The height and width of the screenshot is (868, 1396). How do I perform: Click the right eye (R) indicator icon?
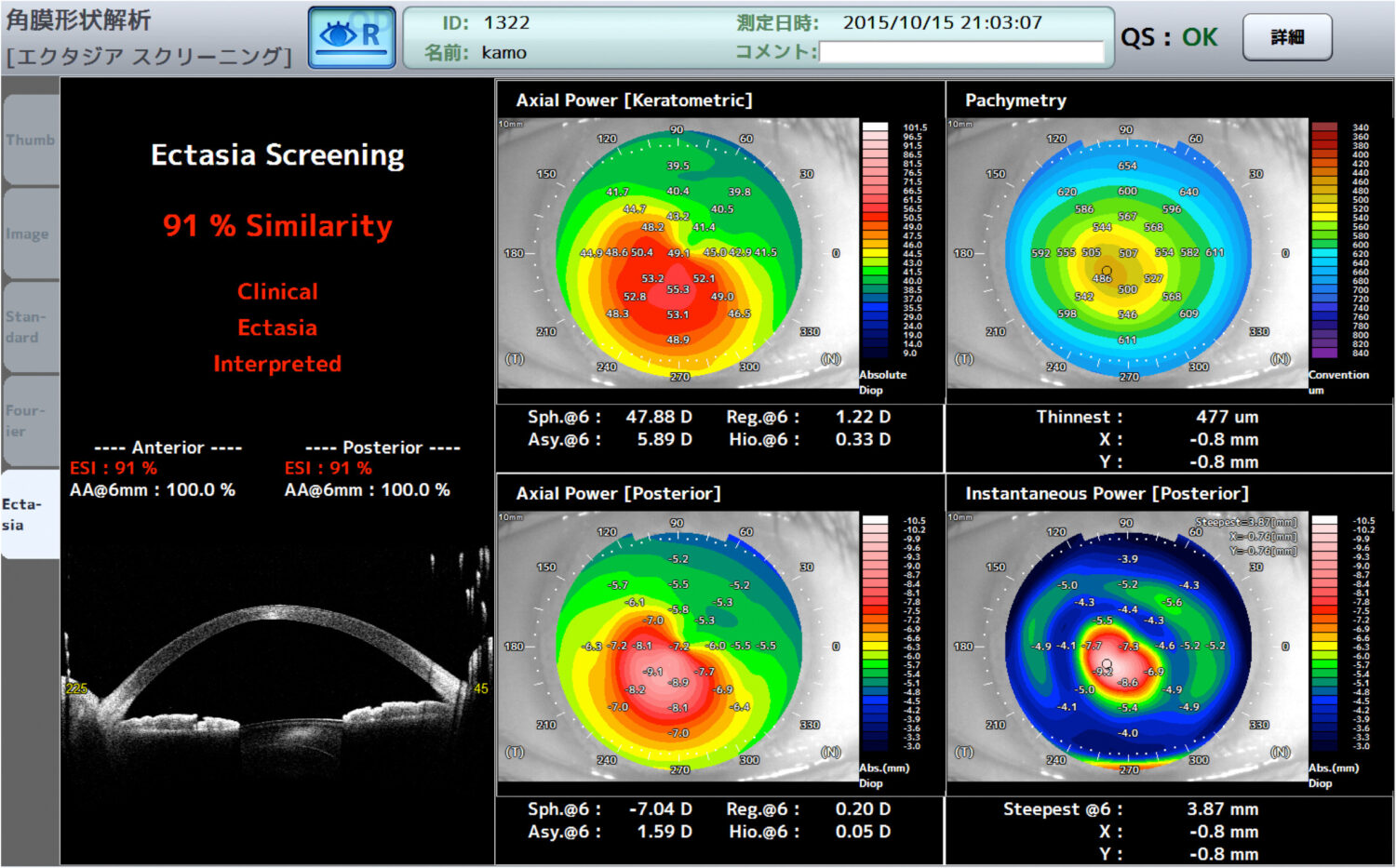[x=352, y=37]
